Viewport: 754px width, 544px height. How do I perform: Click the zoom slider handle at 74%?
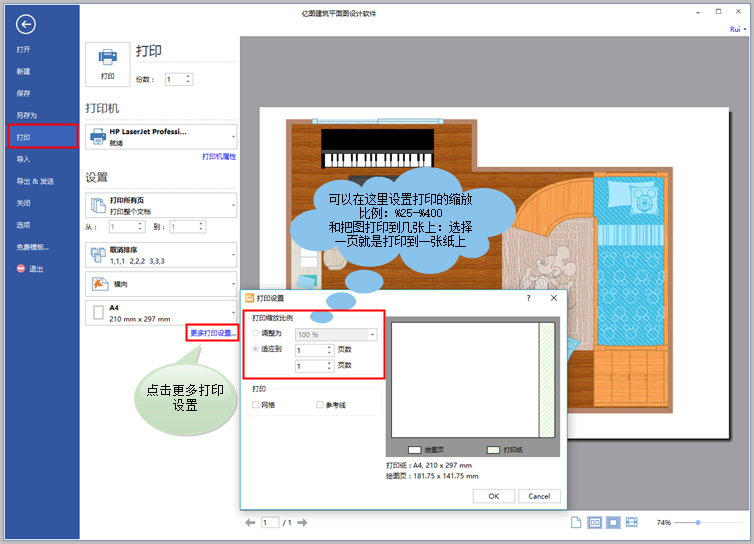(698, 522)
